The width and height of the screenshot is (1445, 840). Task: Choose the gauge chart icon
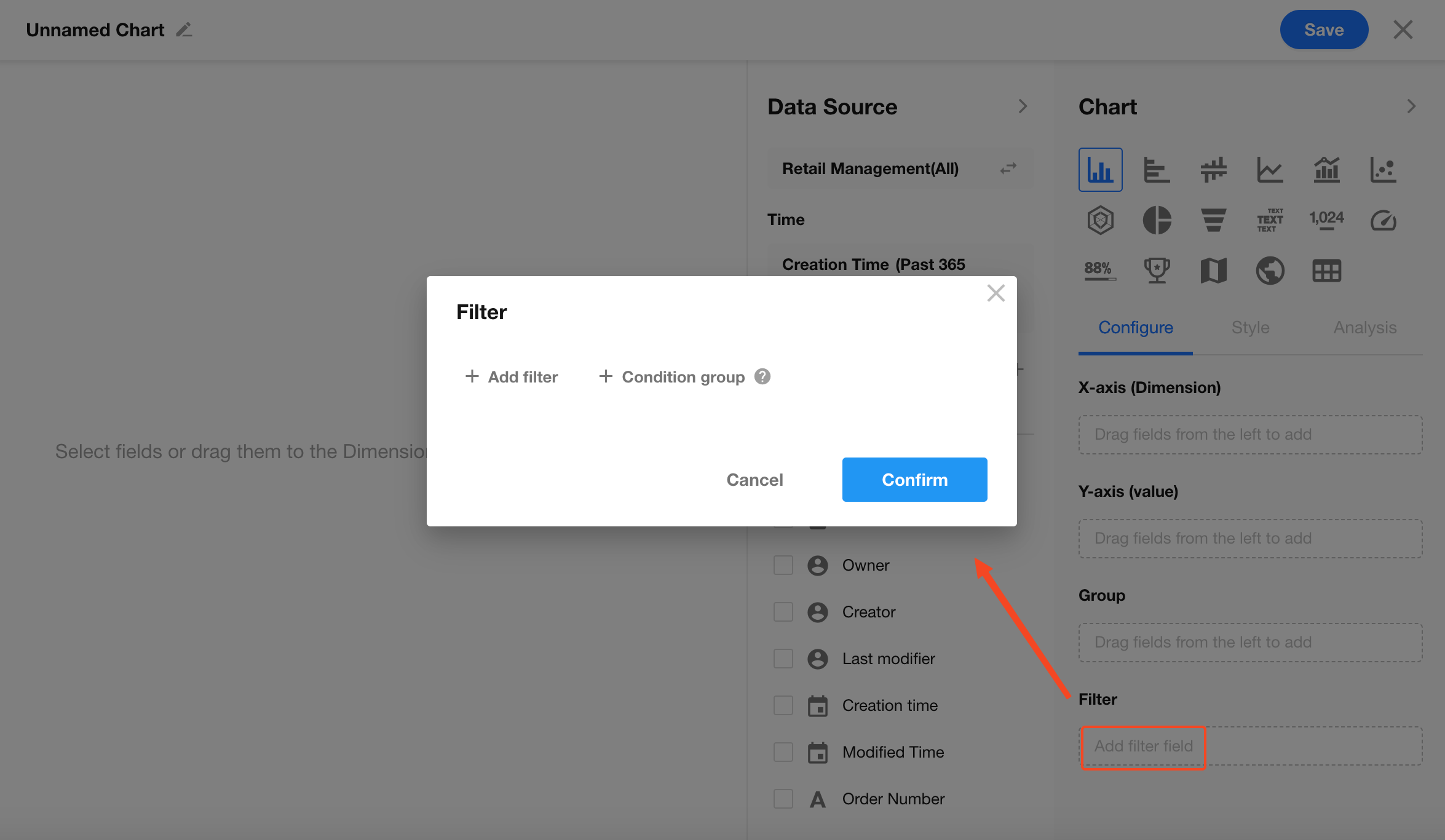point(1383,220)
